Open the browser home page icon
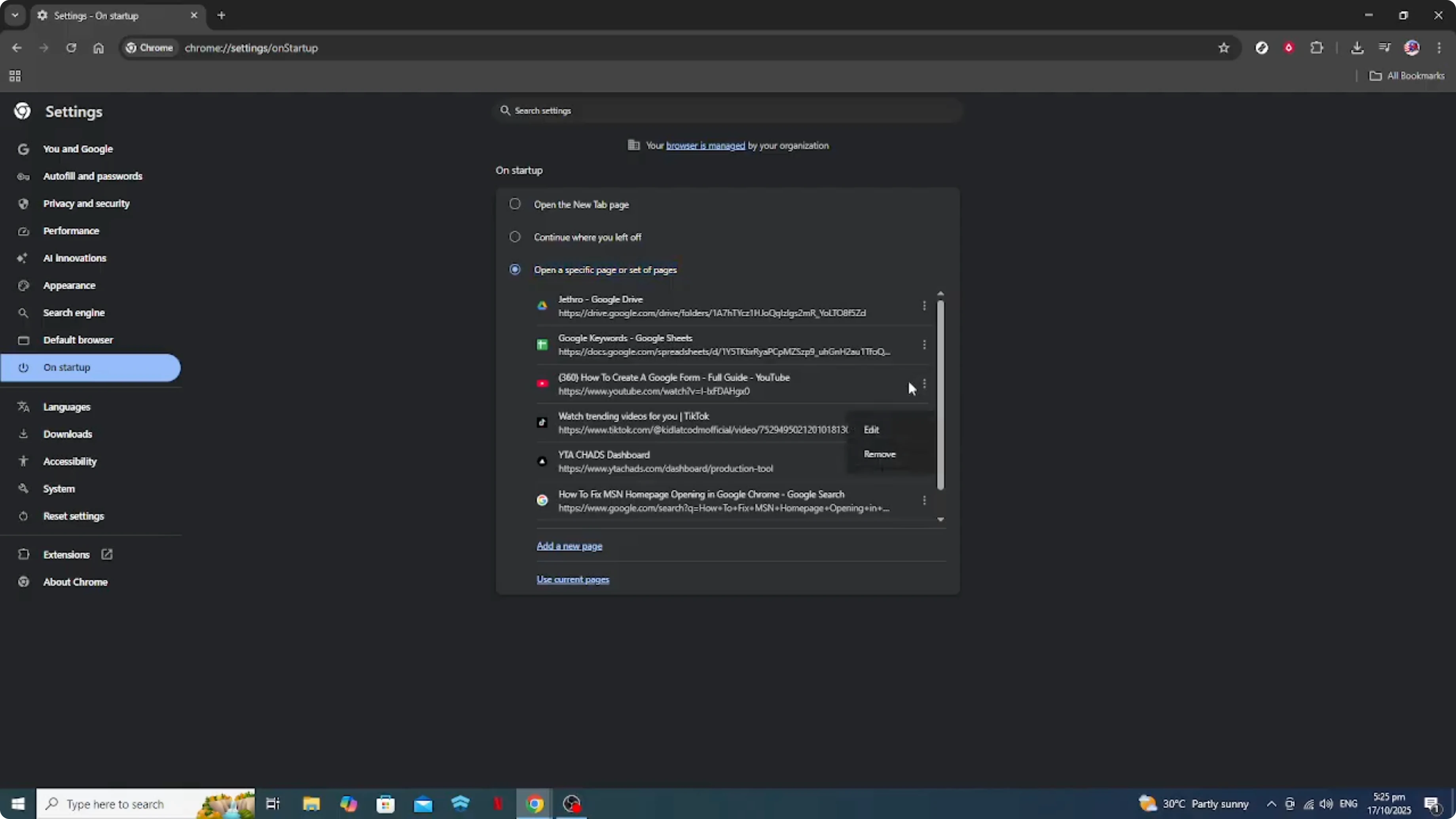 tap(99, 48)
